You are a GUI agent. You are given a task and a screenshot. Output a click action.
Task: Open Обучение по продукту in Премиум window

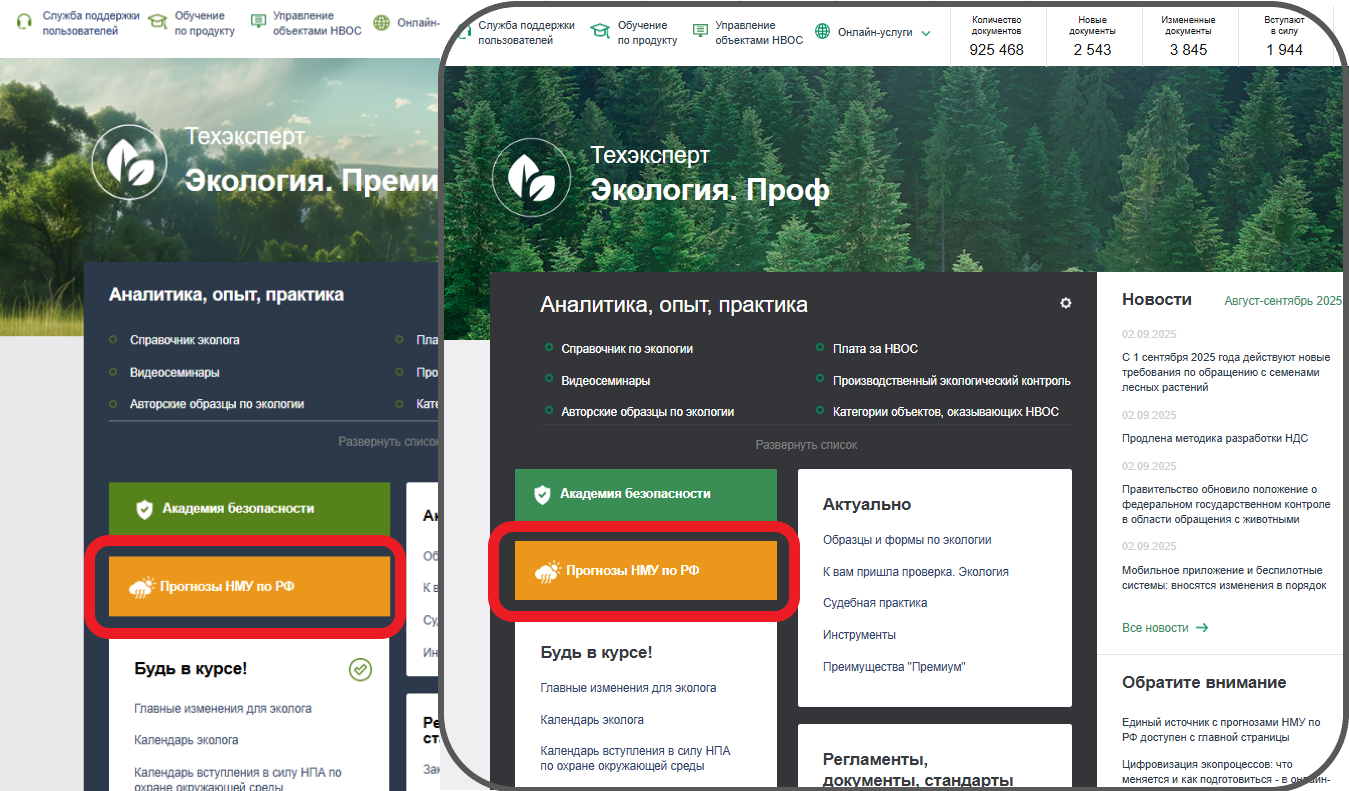coord(205,23)
